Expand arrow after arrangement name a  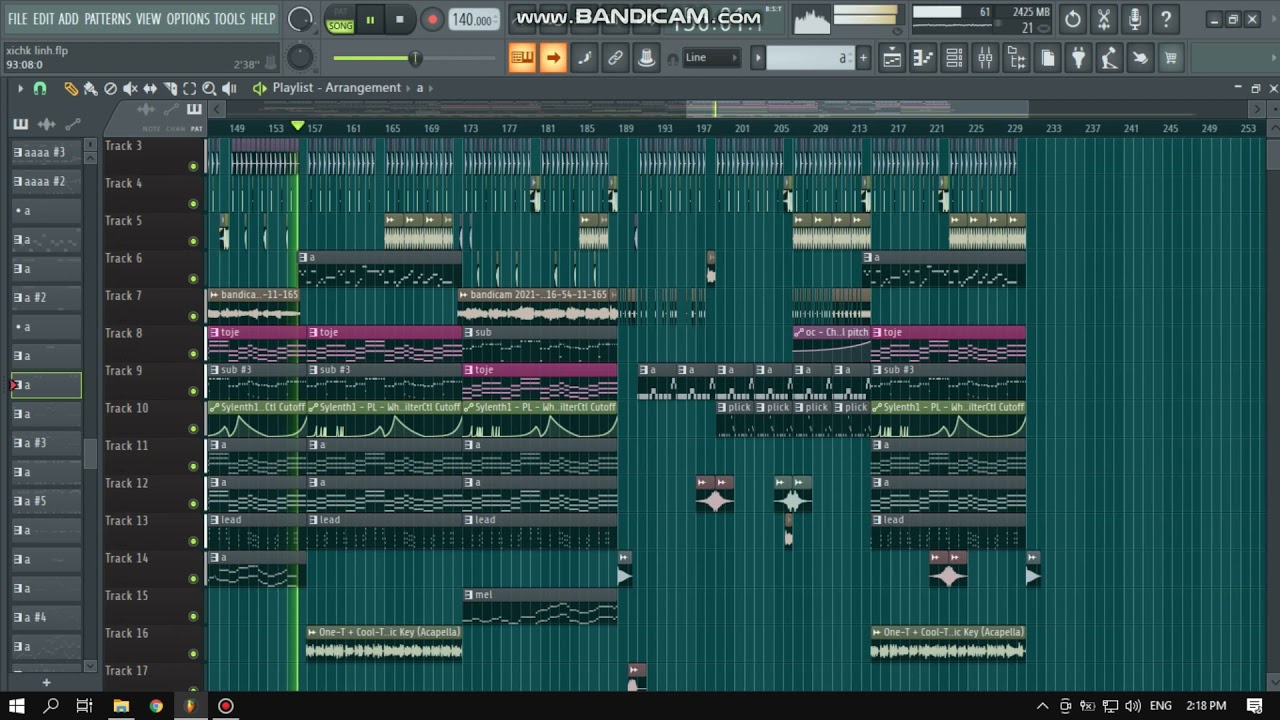[x=430, y=88]
